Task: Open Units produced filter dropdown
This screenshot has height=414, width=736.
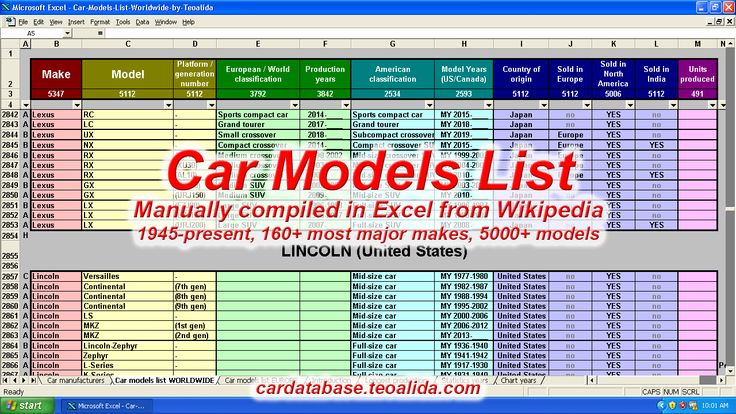Action: pos(712,105)
